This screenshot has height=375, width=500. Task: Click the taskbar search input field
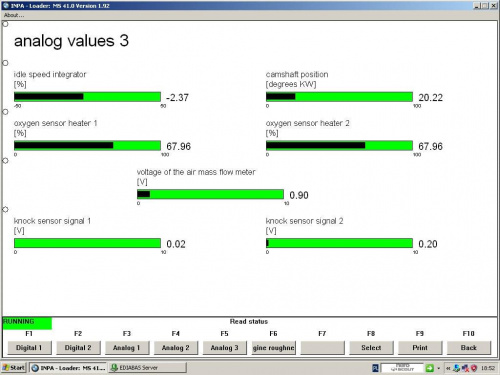(x=402, y=368)
